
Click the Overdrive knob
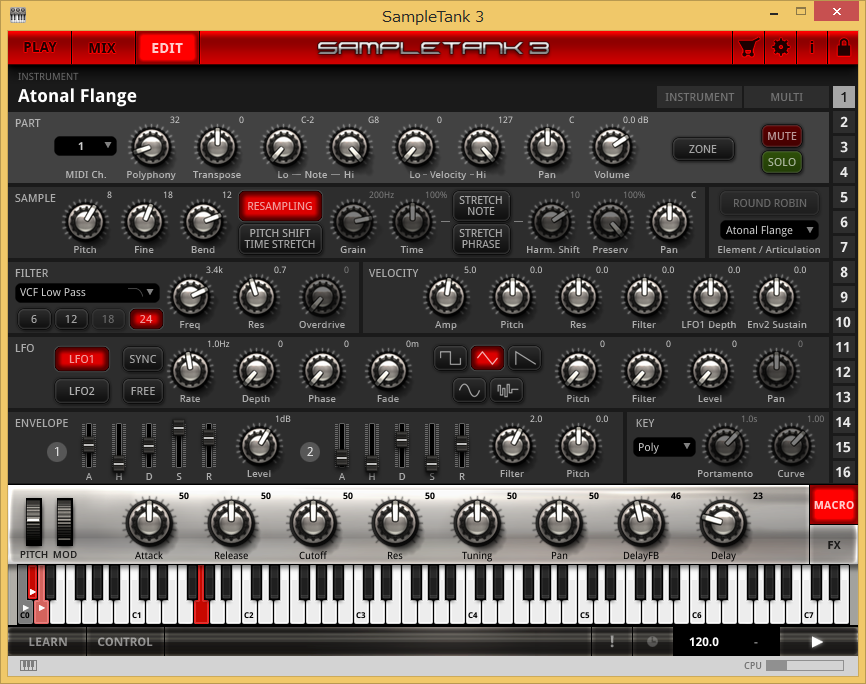tap(322, 297)
